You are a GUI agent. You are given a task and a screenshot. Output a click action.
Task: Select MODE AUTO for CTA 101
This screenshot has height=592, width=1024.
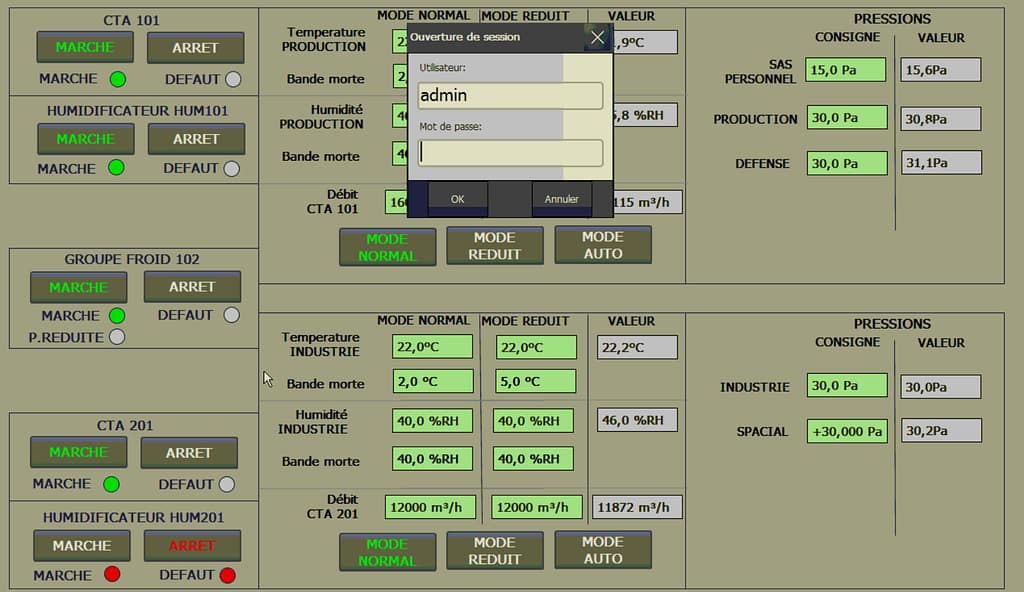(602, 245)
